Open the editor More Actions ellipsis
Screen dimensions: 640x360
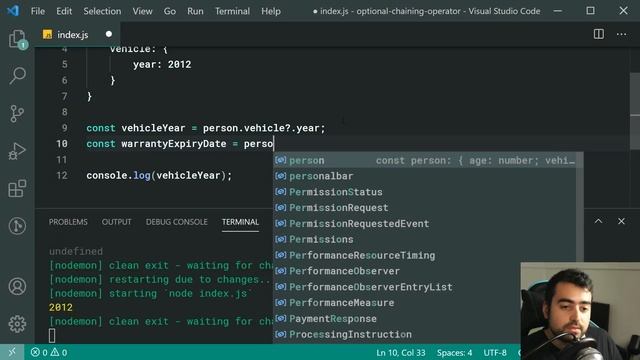pos(621,34)
